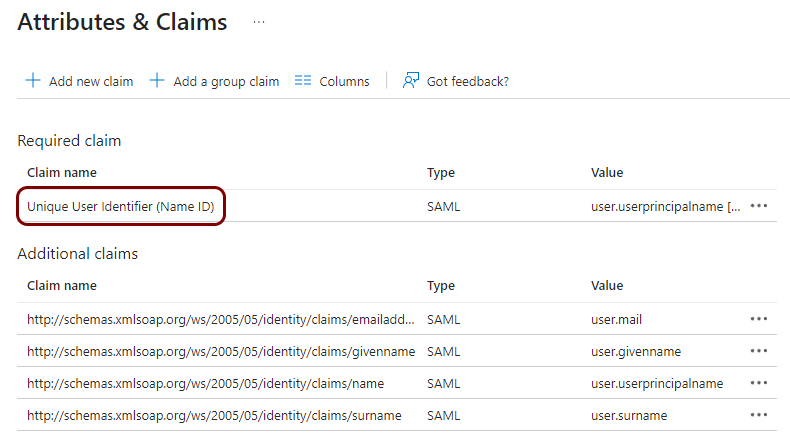This screenshot has width=790, height=448.
Task: Click the Add new claim button label
Action: 91,82
